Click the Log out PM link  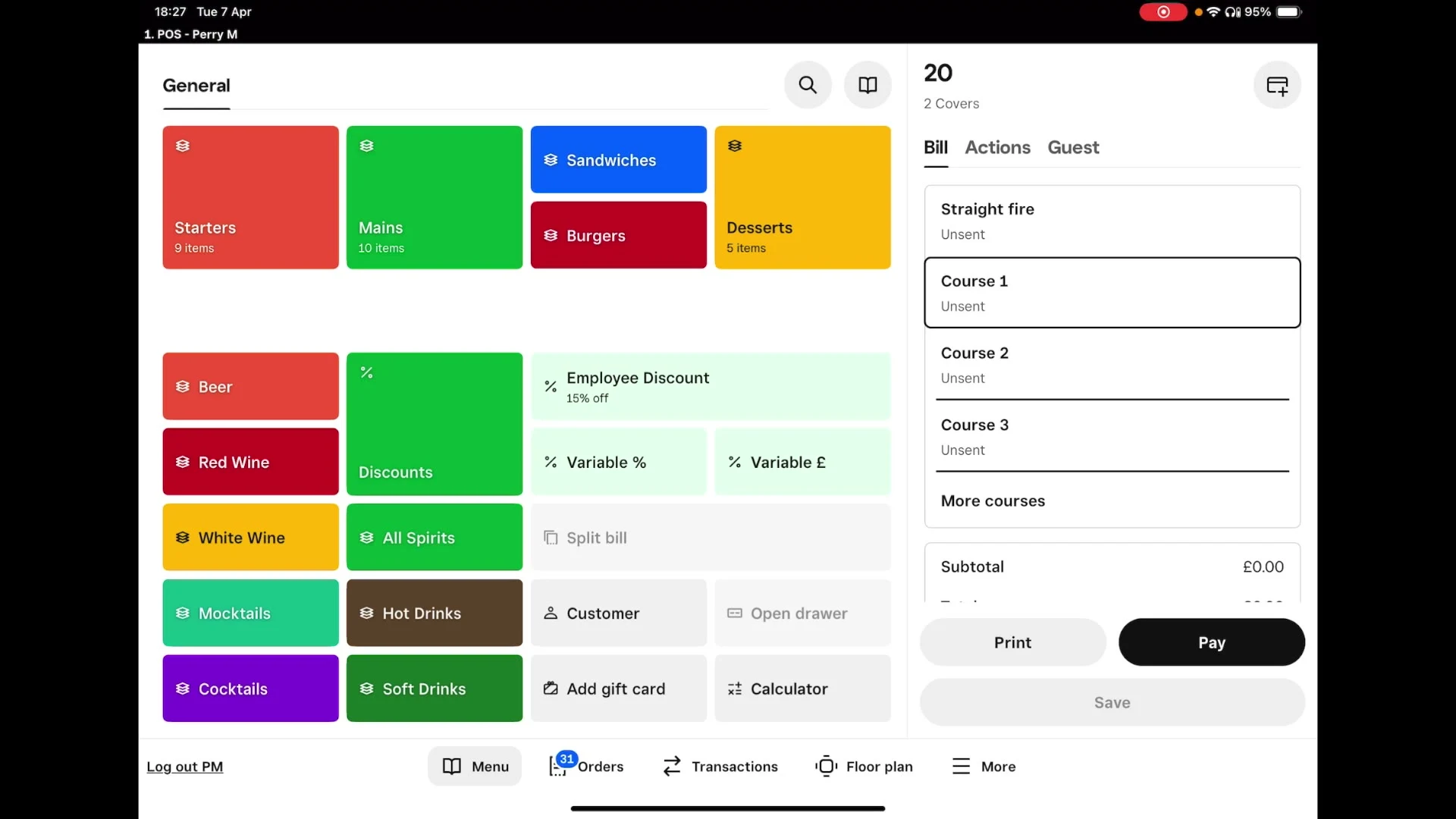click(x=184, y=766)
